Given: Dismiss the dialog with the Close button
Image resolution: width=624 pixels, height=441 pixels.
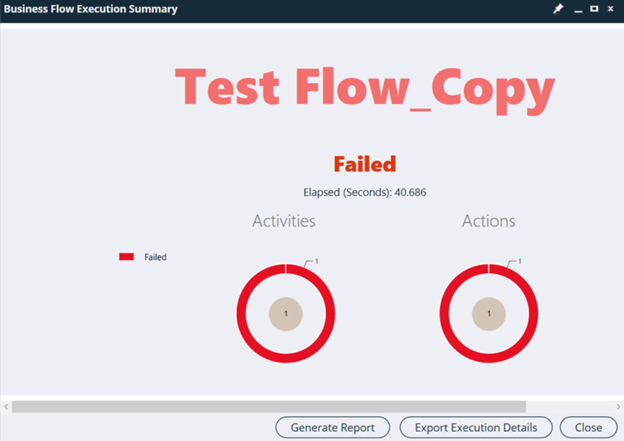Looking at the screenshot, I should (x=588, y=427).
